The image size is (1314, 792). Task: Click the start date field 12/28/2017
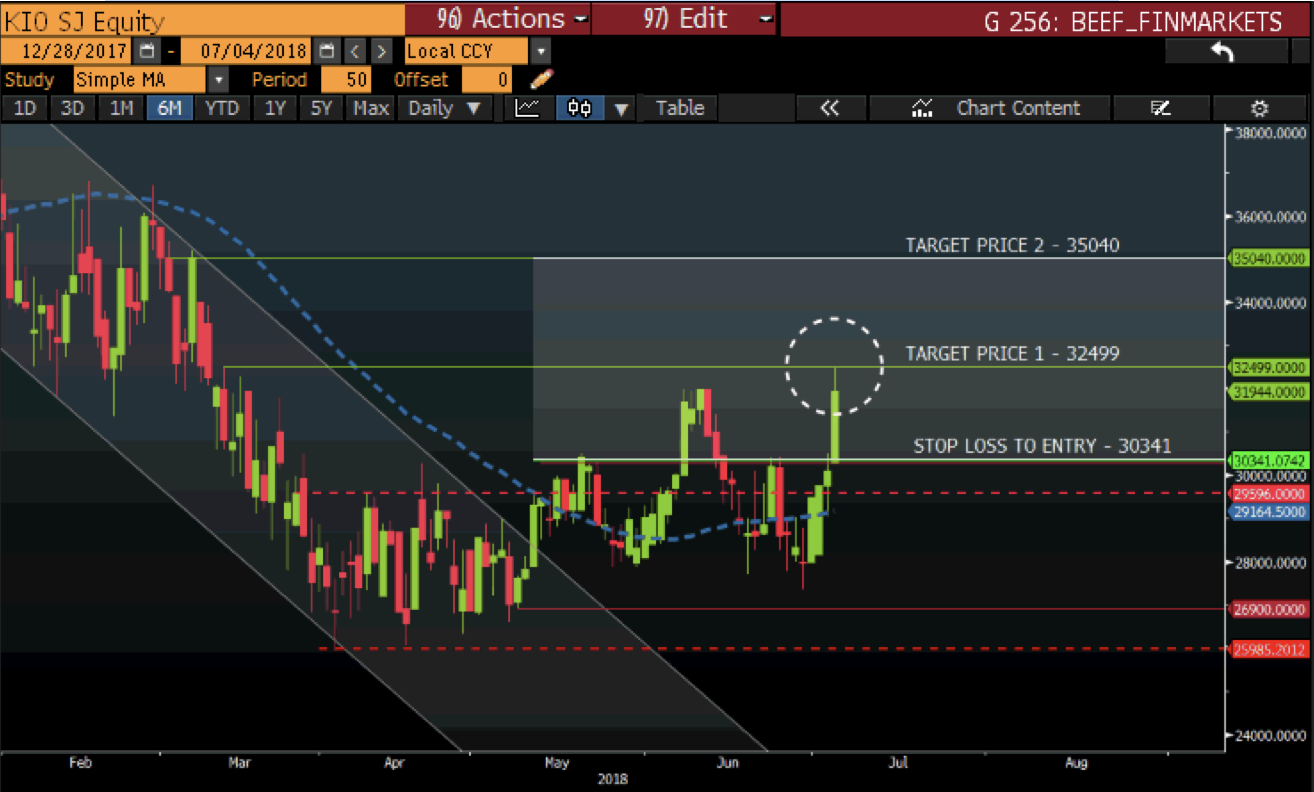pos(68,51)
